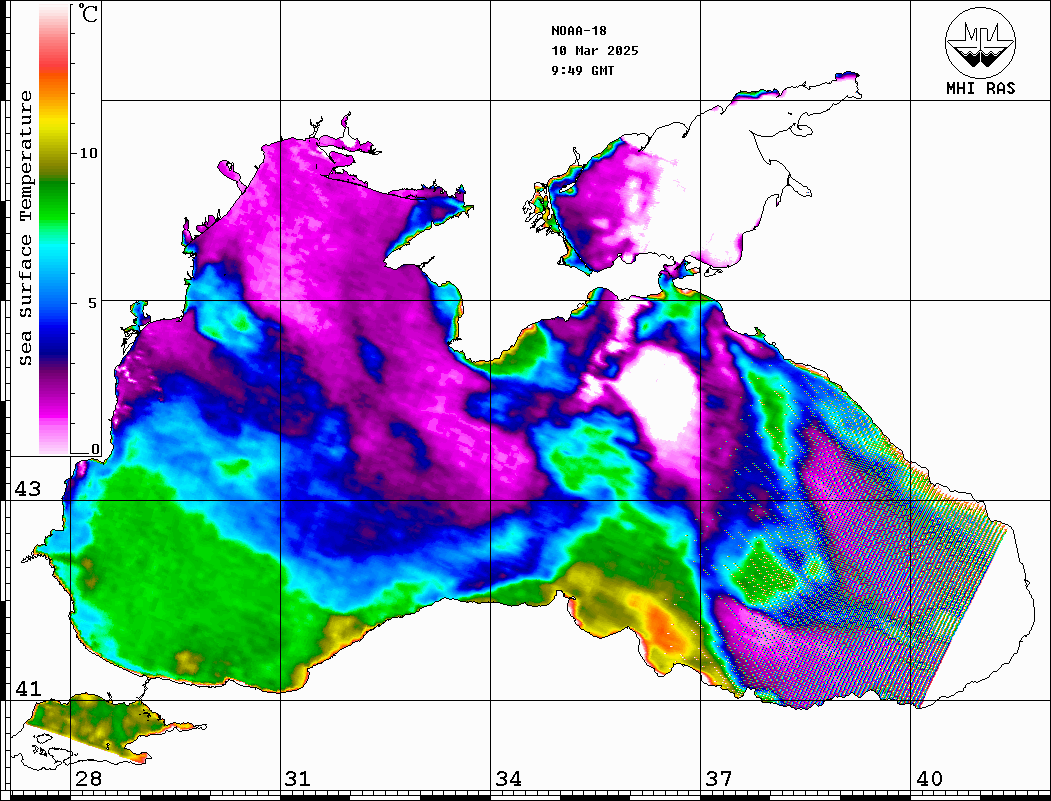The width and height of the screenshot is (1051, 801).
Task: Click the MHI RAS circular logo
Action: pyautogui.click(x=980, y=42)
